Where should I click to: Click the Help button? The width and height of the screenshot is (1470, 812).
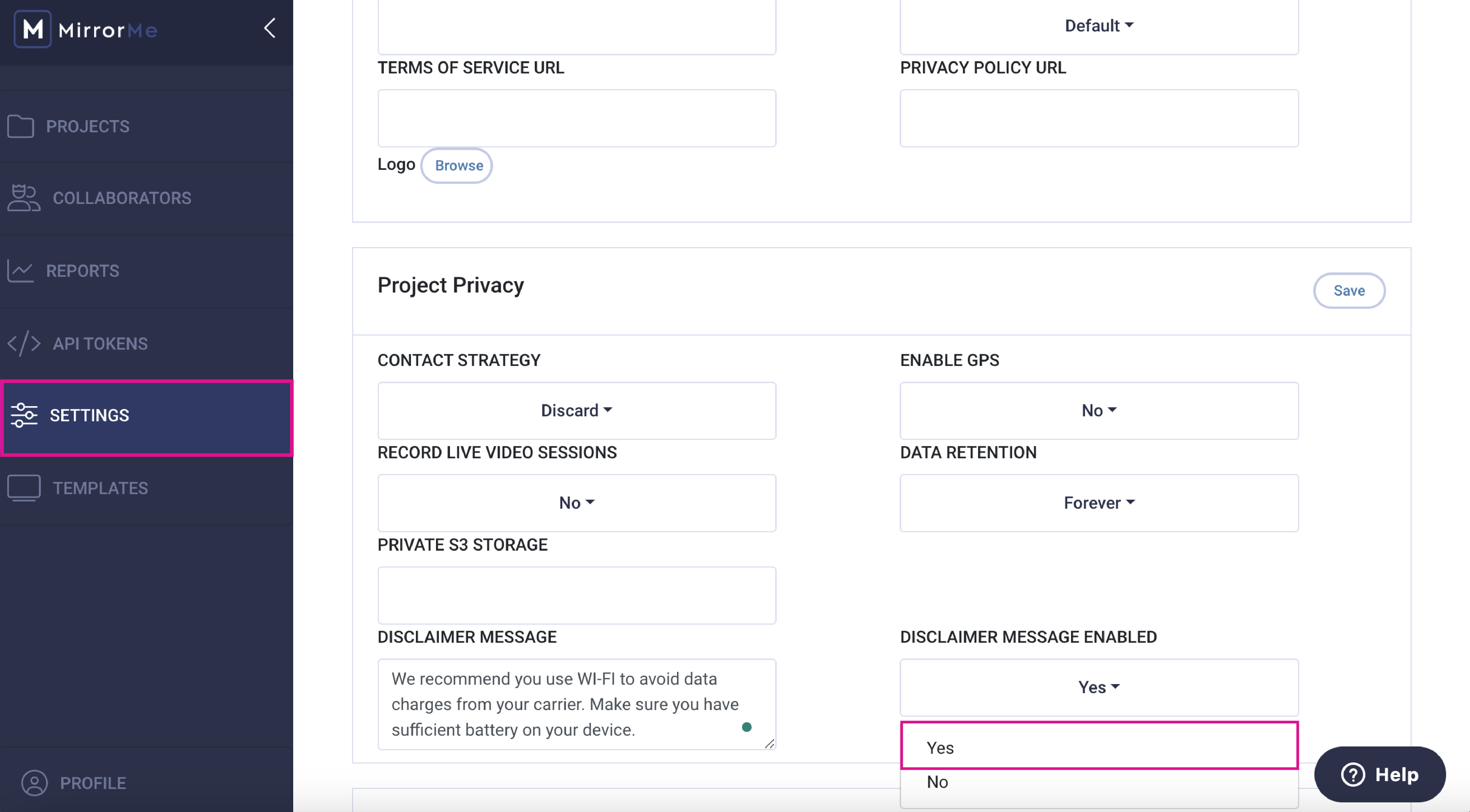coord(1380,774)
